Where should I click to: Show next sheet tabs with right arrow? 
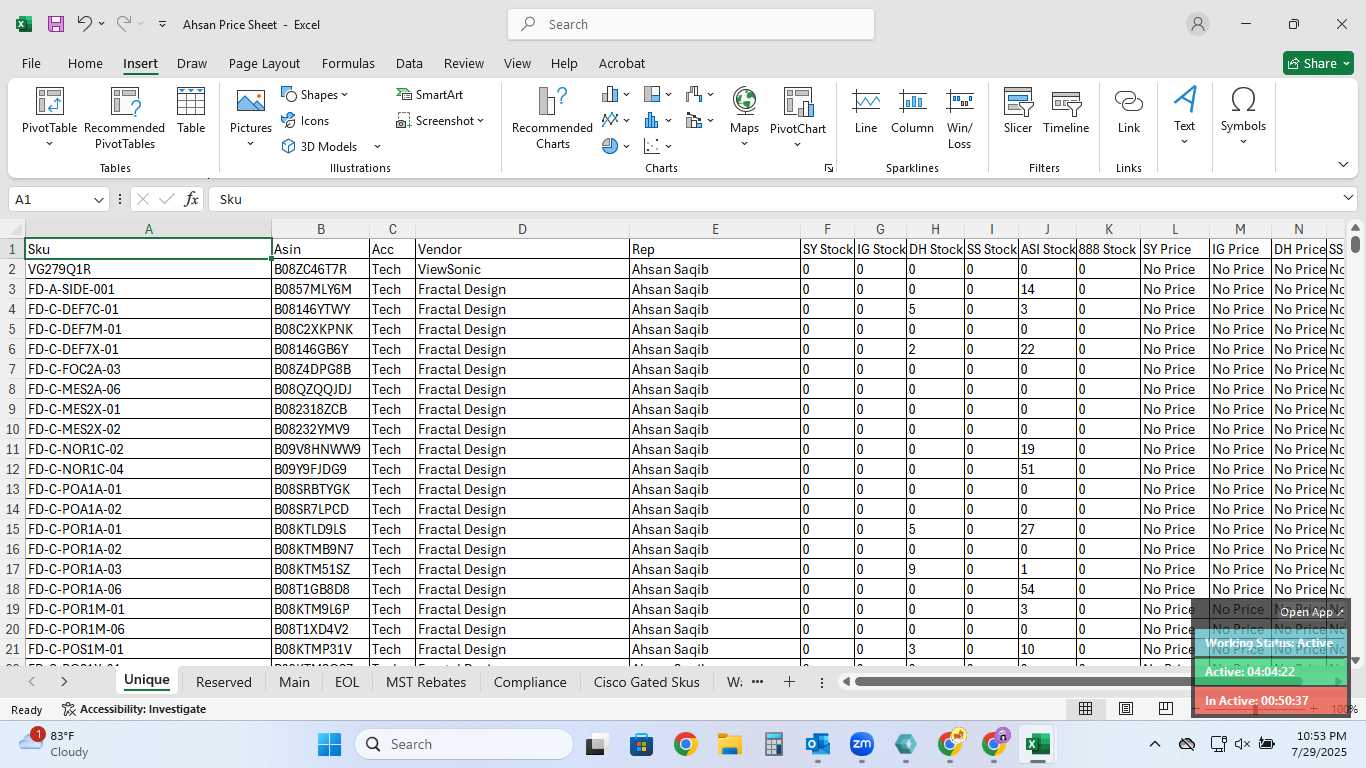(64, 682)
